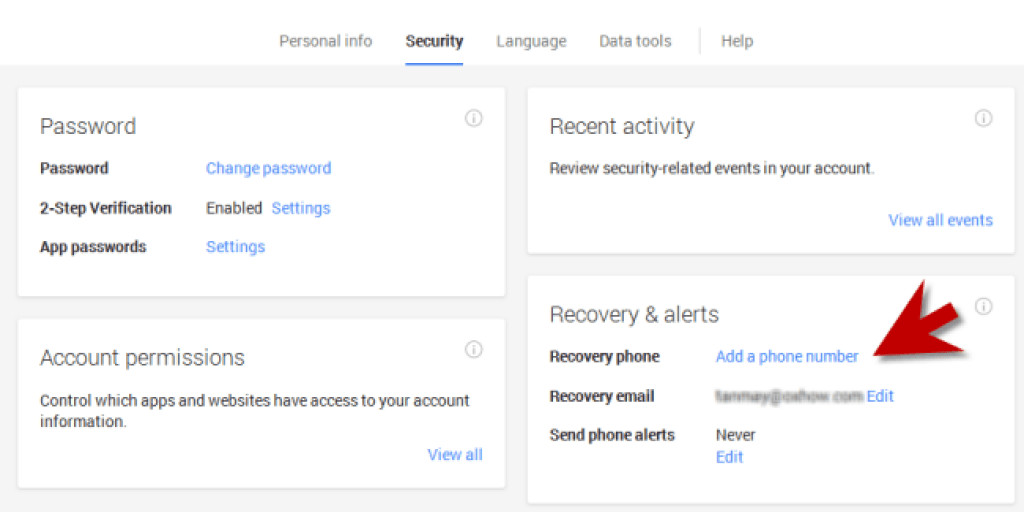Click the Account permissions info icon
This screenshot has width=1024, height=512.
pyautogui.click(x=474, y=349)
